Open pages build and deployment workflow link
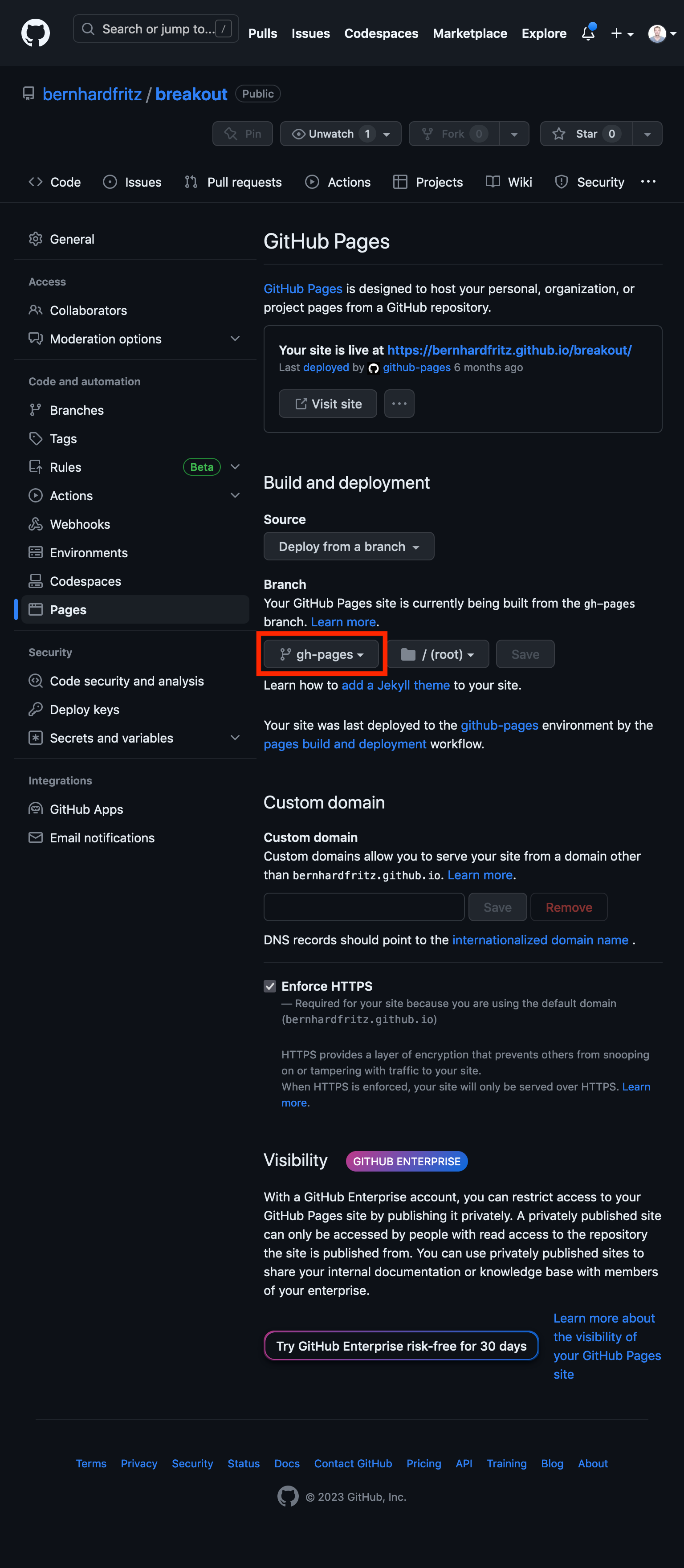684x1568 pixels. coord(344,744)
